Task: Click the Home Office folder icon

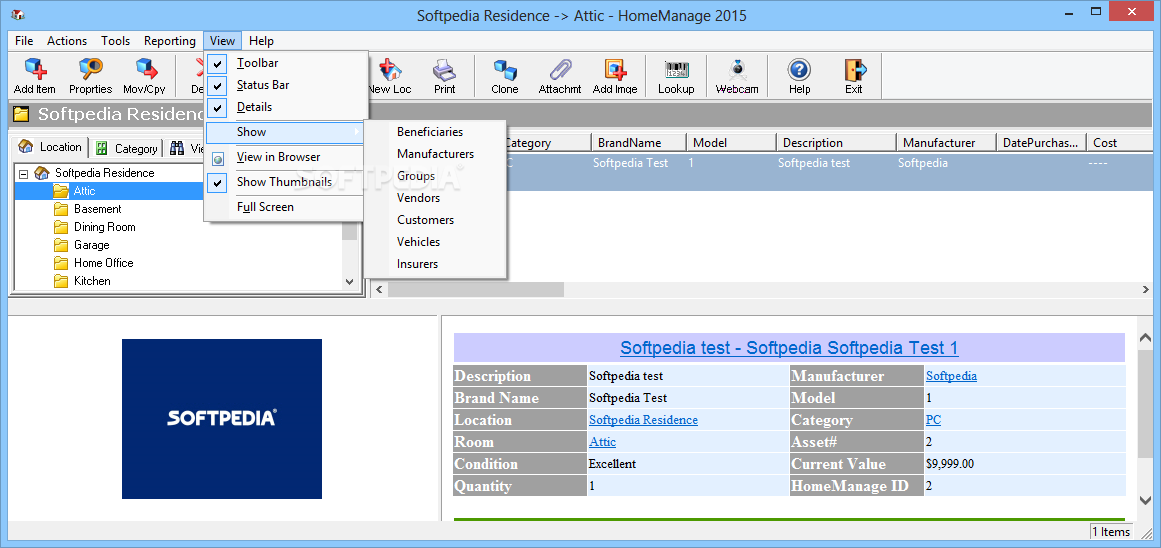Action: pos(61,263)
